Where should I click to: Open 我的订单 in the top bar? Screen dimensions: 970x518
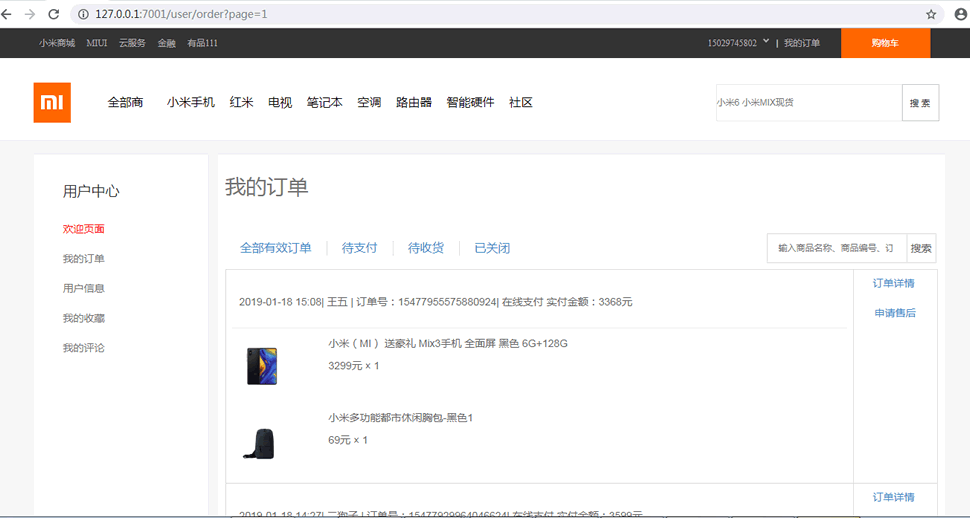coord(802,43)
